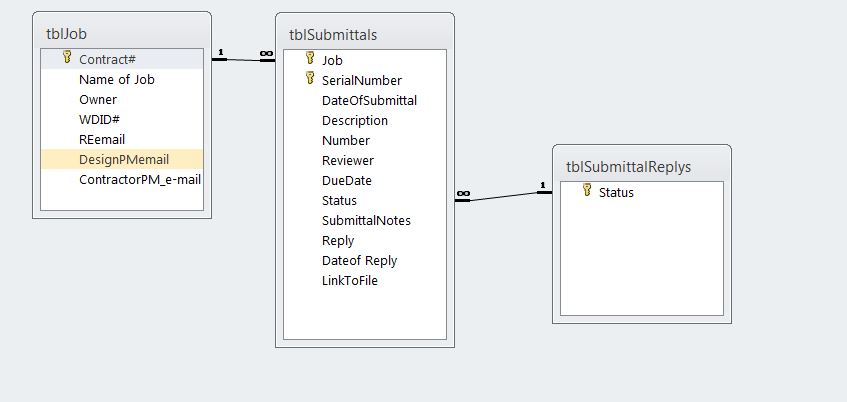Click the Reviewer field in tblSubmittals
Image resolution: width=847 pixels, height=402 pixels.
tap(347, 160)
